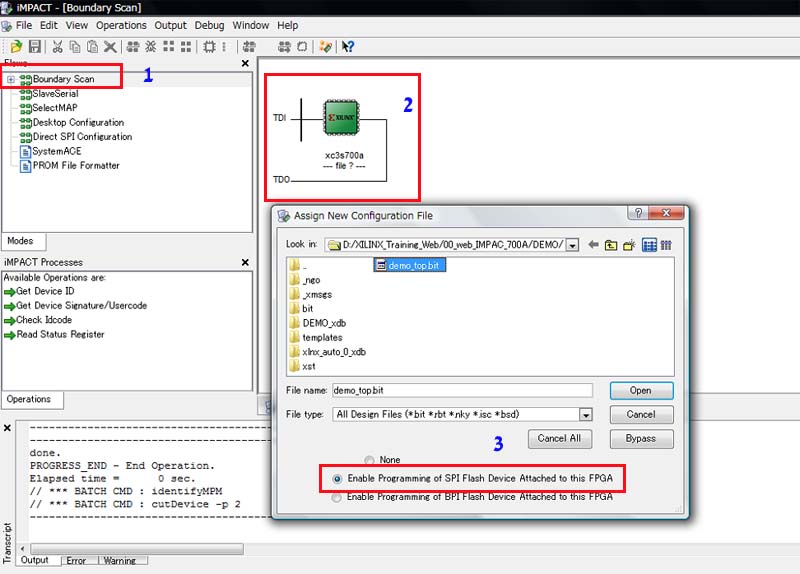The width and height of the screenshot is (800, 574).
Task: Open the File type dropdown arrow
Action: [x=586, y=415]
